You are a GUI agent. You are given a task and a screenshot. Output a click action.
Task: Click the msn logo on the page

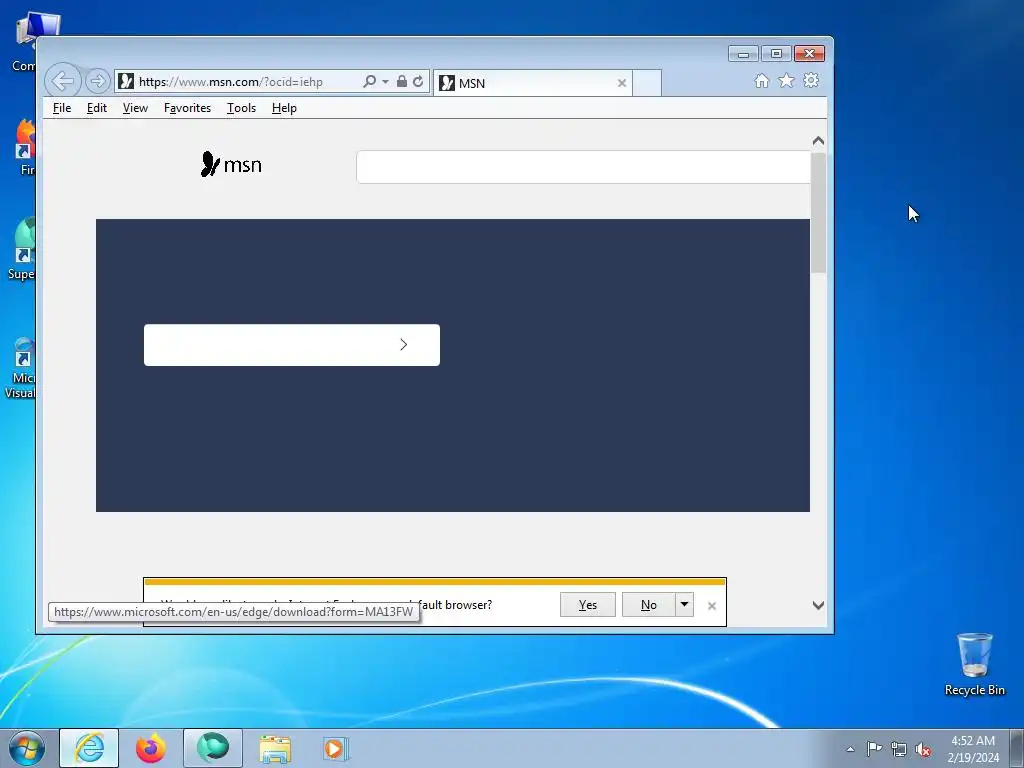[x=231, y=165]
